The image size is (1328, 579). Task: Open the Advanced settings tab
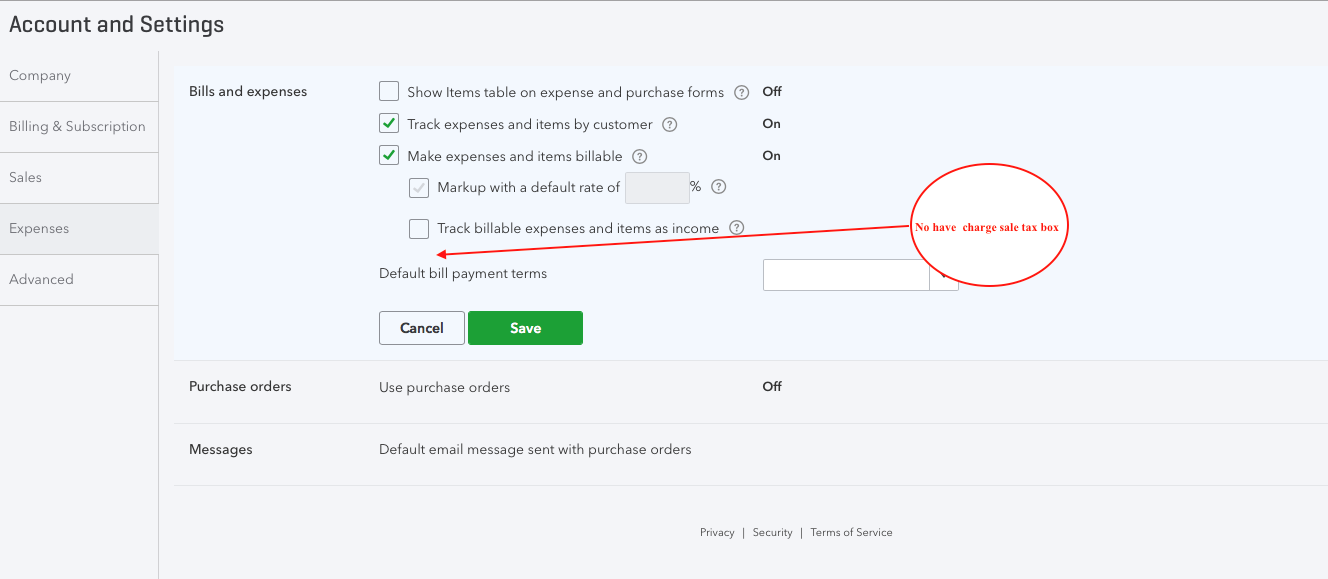tap(41, 279)
